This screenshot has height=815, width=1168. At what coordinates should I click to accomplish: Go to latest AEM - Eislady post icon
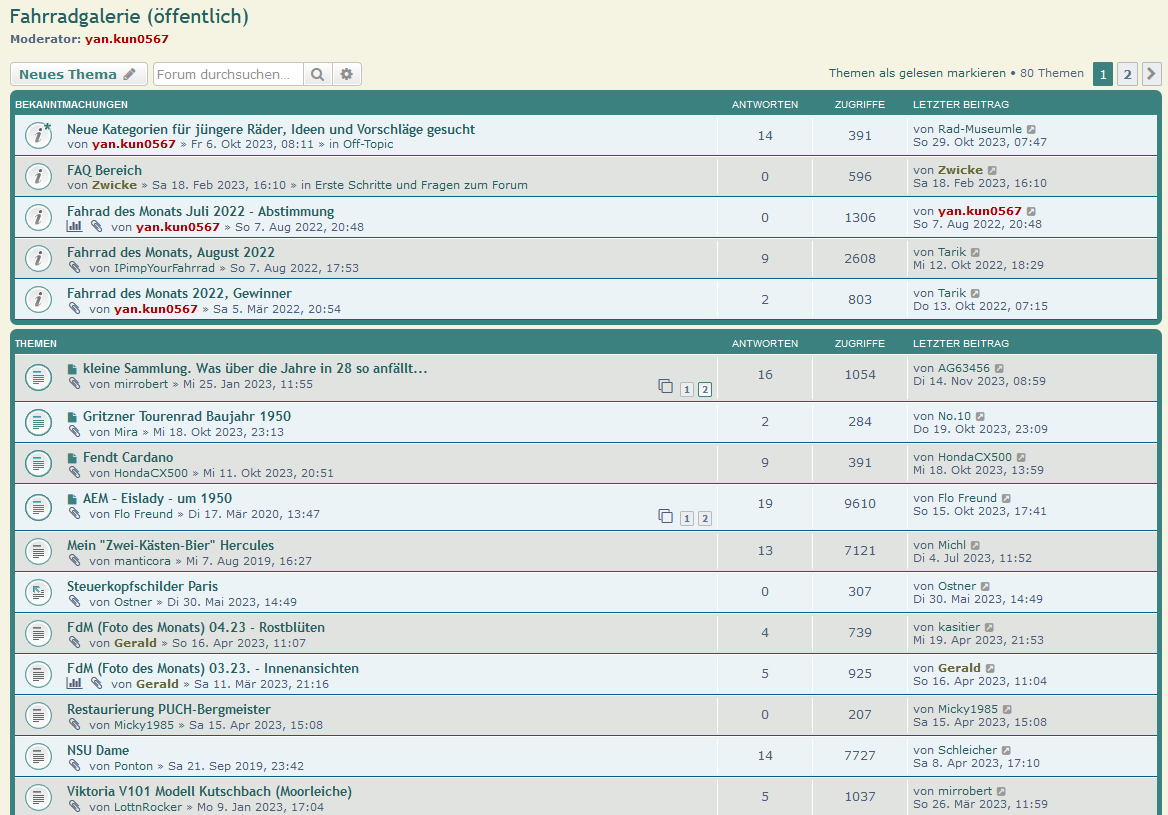[1006, 498]
